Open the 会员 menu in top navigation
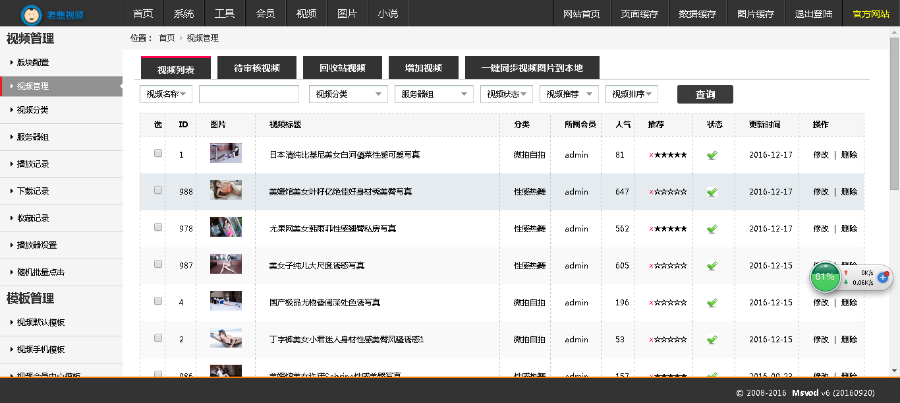 [x=265, y=14]
